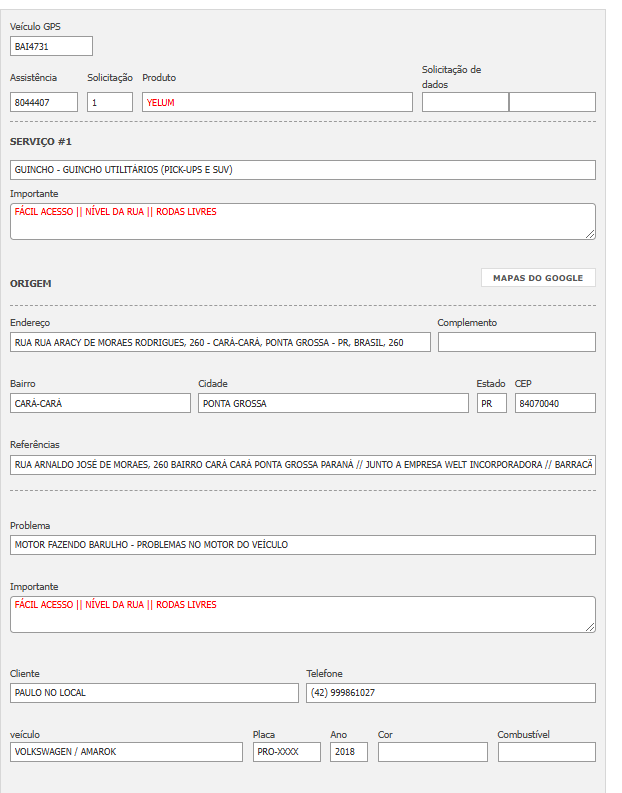Click the first empty Solicitação de dados box
Screen dimensions: 622x793
465,102
